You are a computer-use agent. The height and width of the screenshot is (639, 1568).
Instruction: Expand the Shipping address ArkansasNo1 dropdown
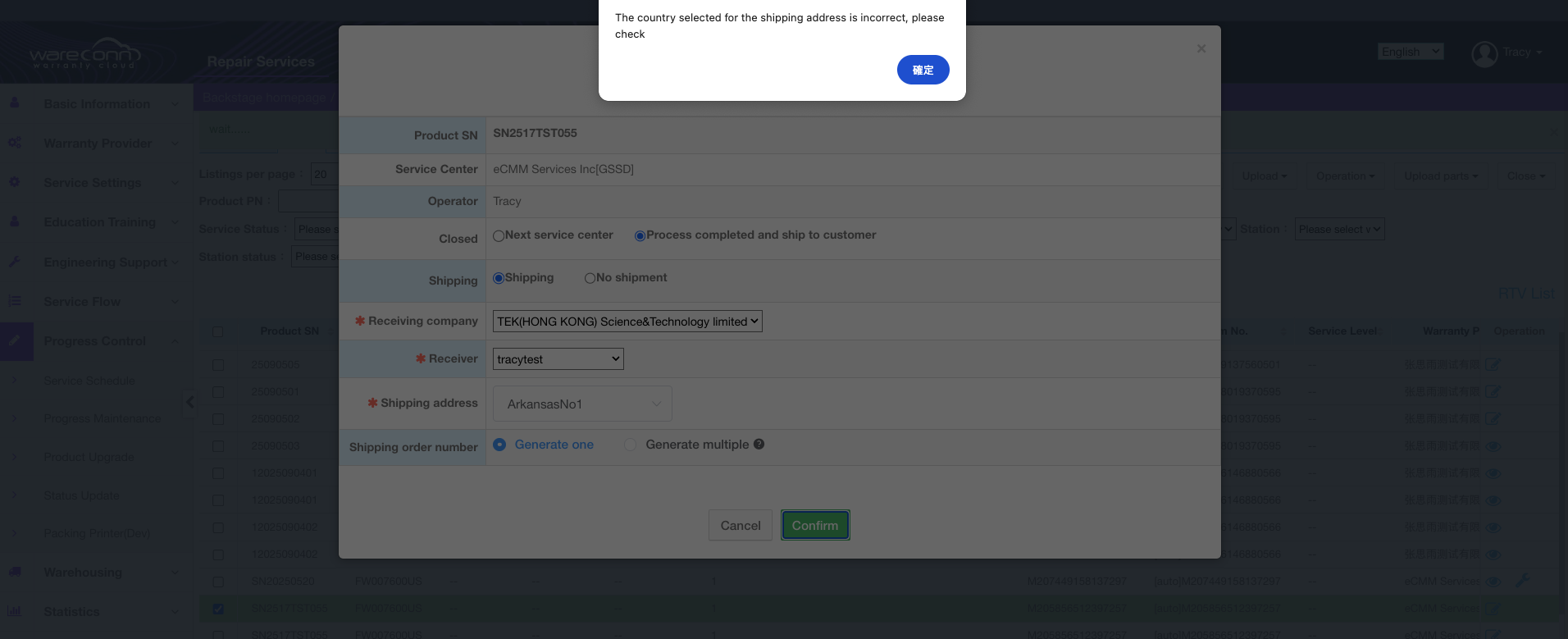pos(582,404)
